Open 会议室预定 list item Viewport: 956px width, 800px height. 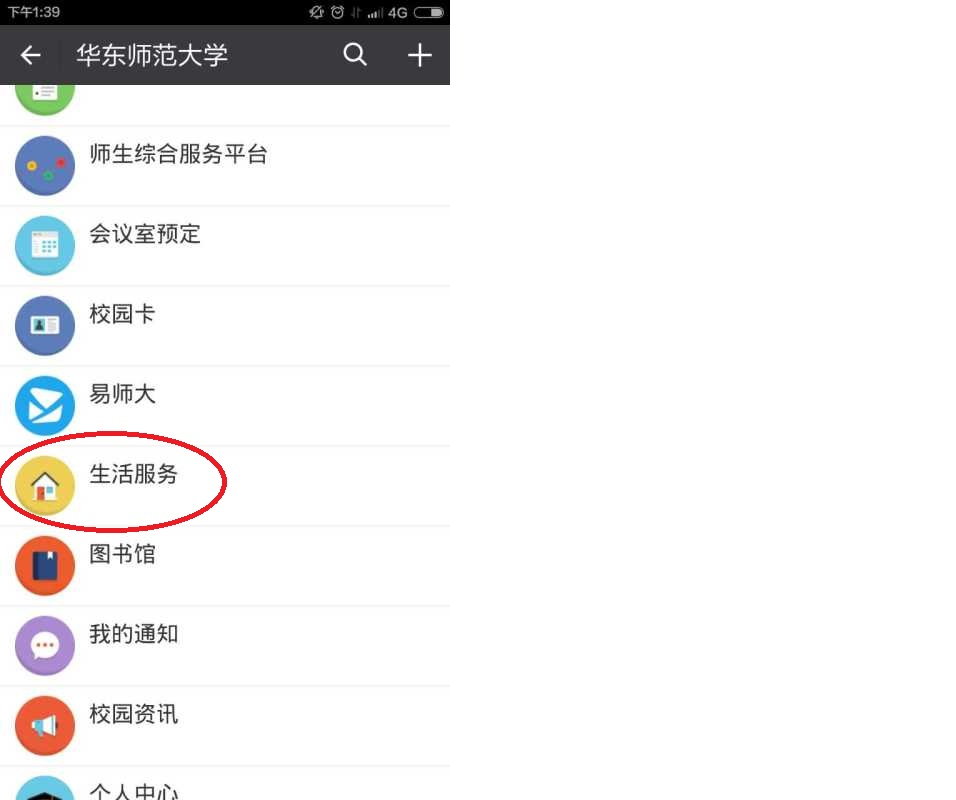(x=225, y=246)
